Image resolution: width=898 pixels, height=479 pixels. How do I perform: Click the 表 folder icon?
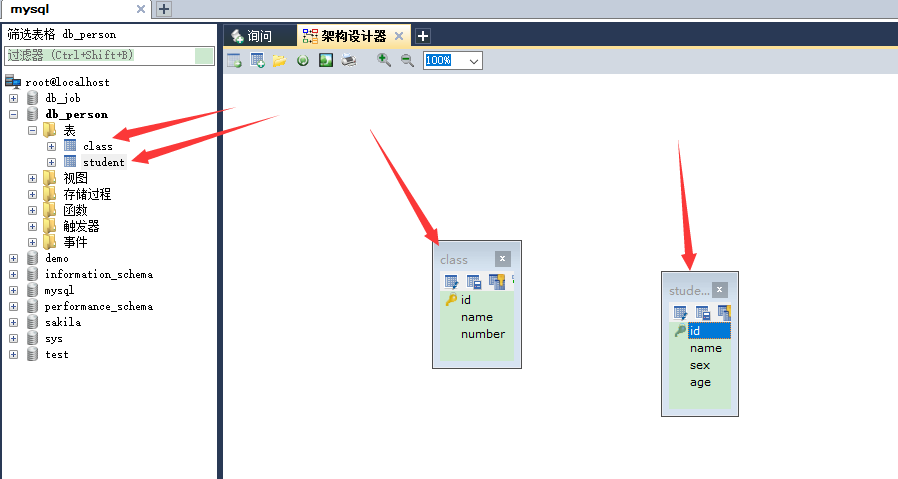point(50,130)
